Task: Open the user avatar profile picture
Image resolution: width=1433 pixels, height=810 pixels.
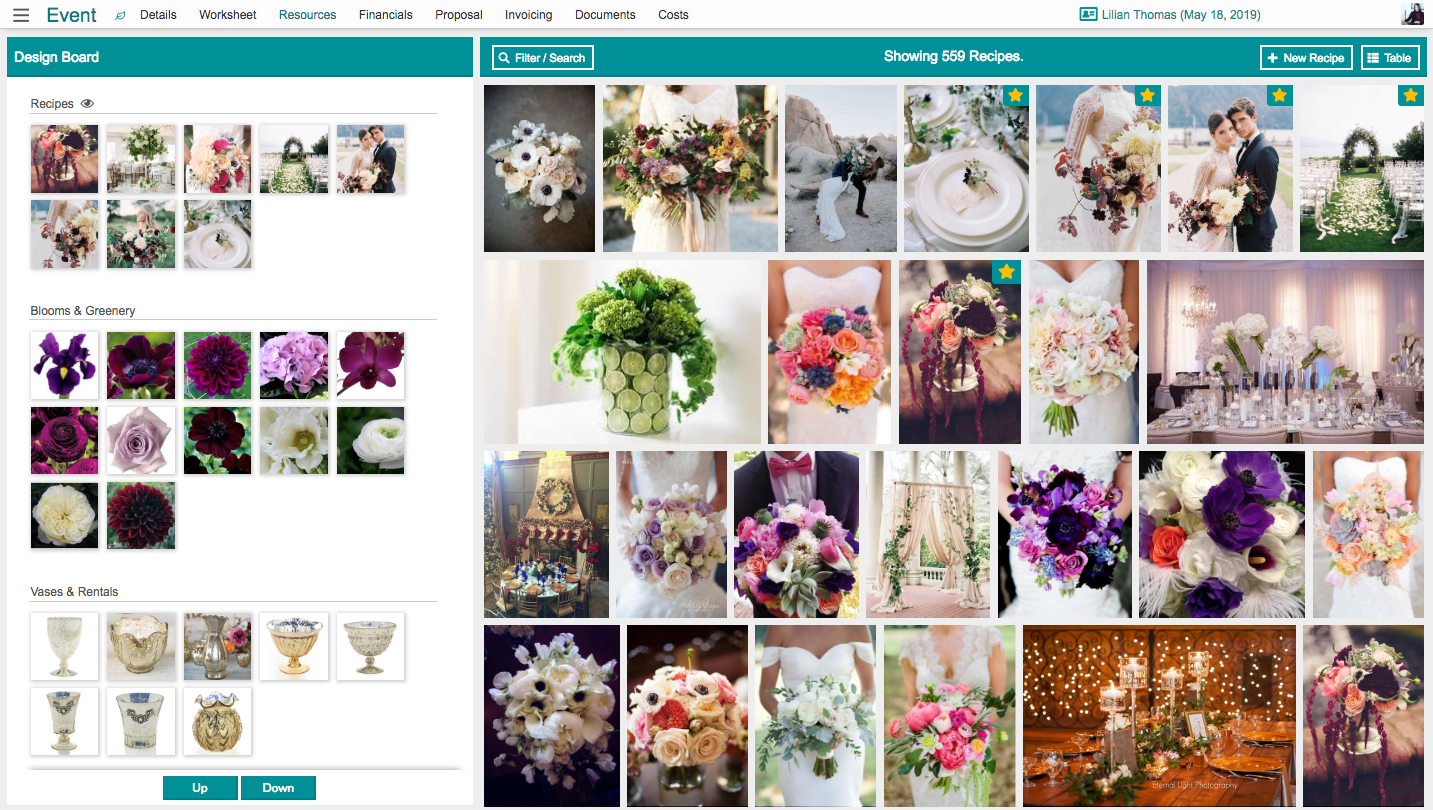Action: [1413, 14]
